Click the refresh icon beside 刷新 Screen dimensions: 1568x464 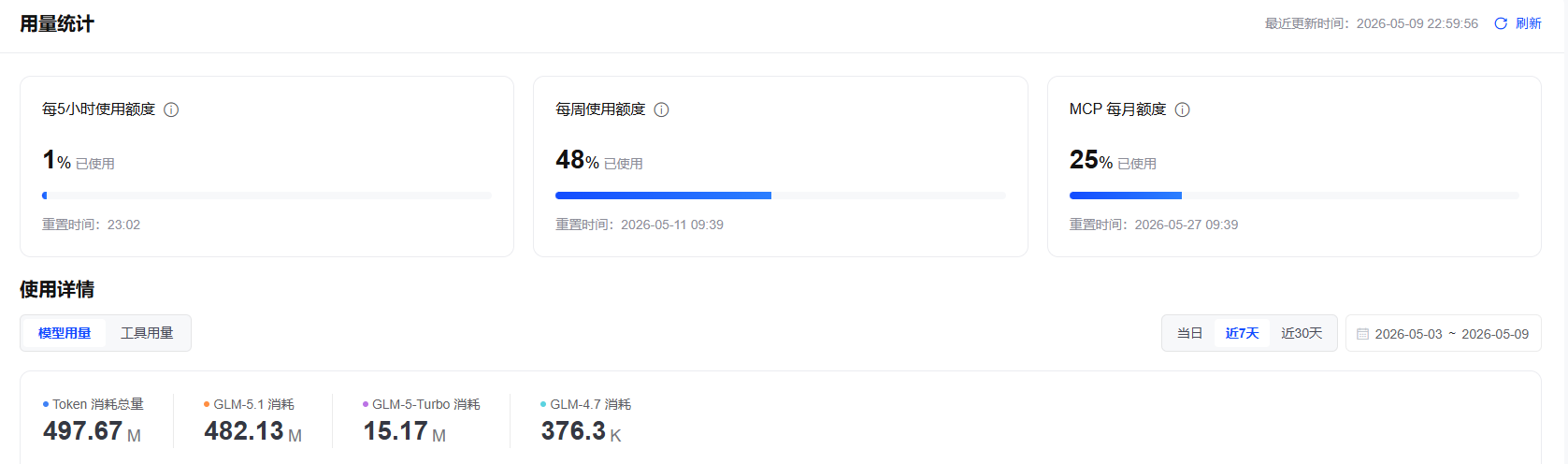[1501, 23]
